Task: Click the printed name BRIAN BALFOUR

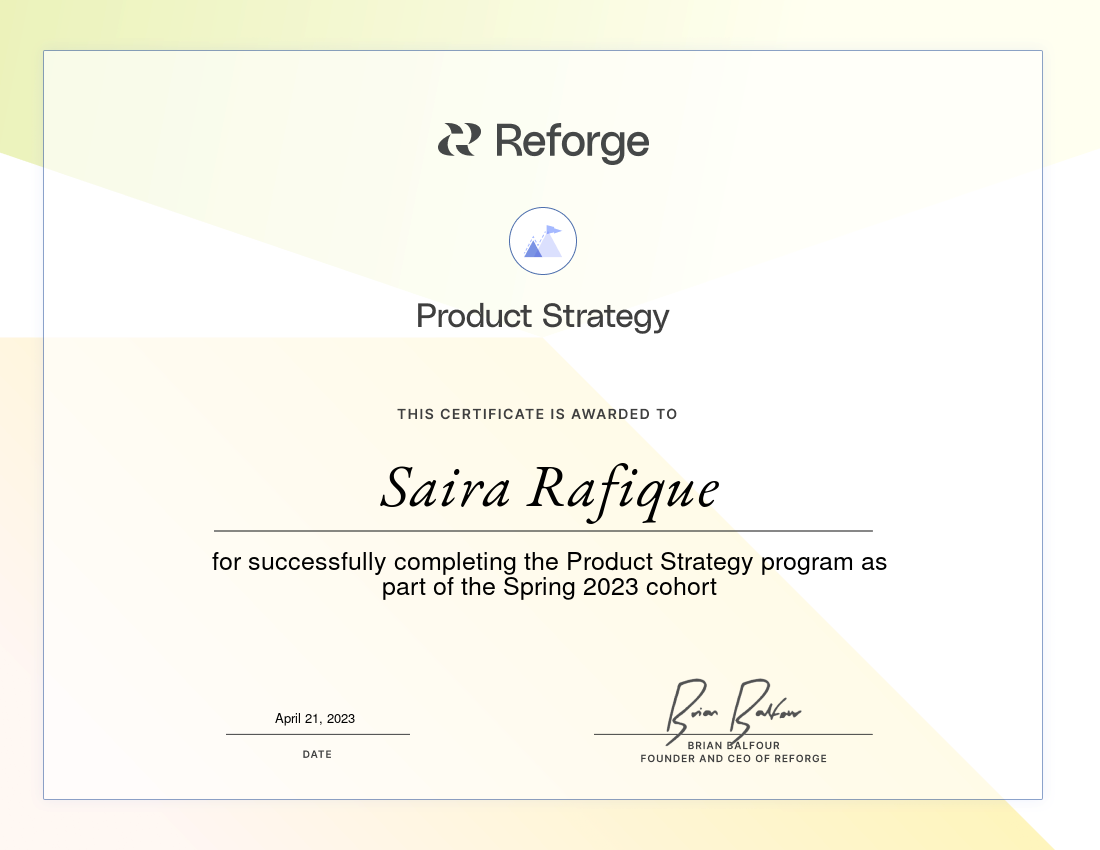Action: tap(733, 746)
